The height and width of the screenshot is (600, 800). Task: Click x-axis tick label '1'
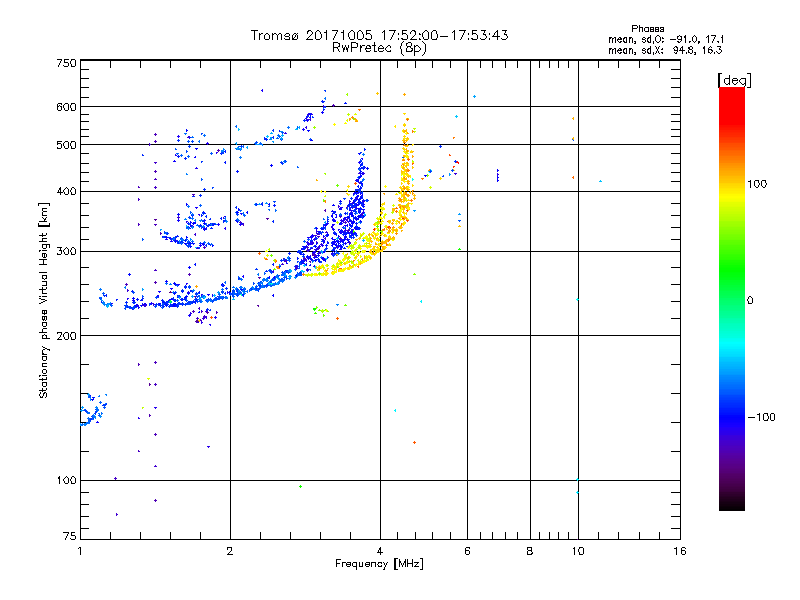tap(80, 551)
